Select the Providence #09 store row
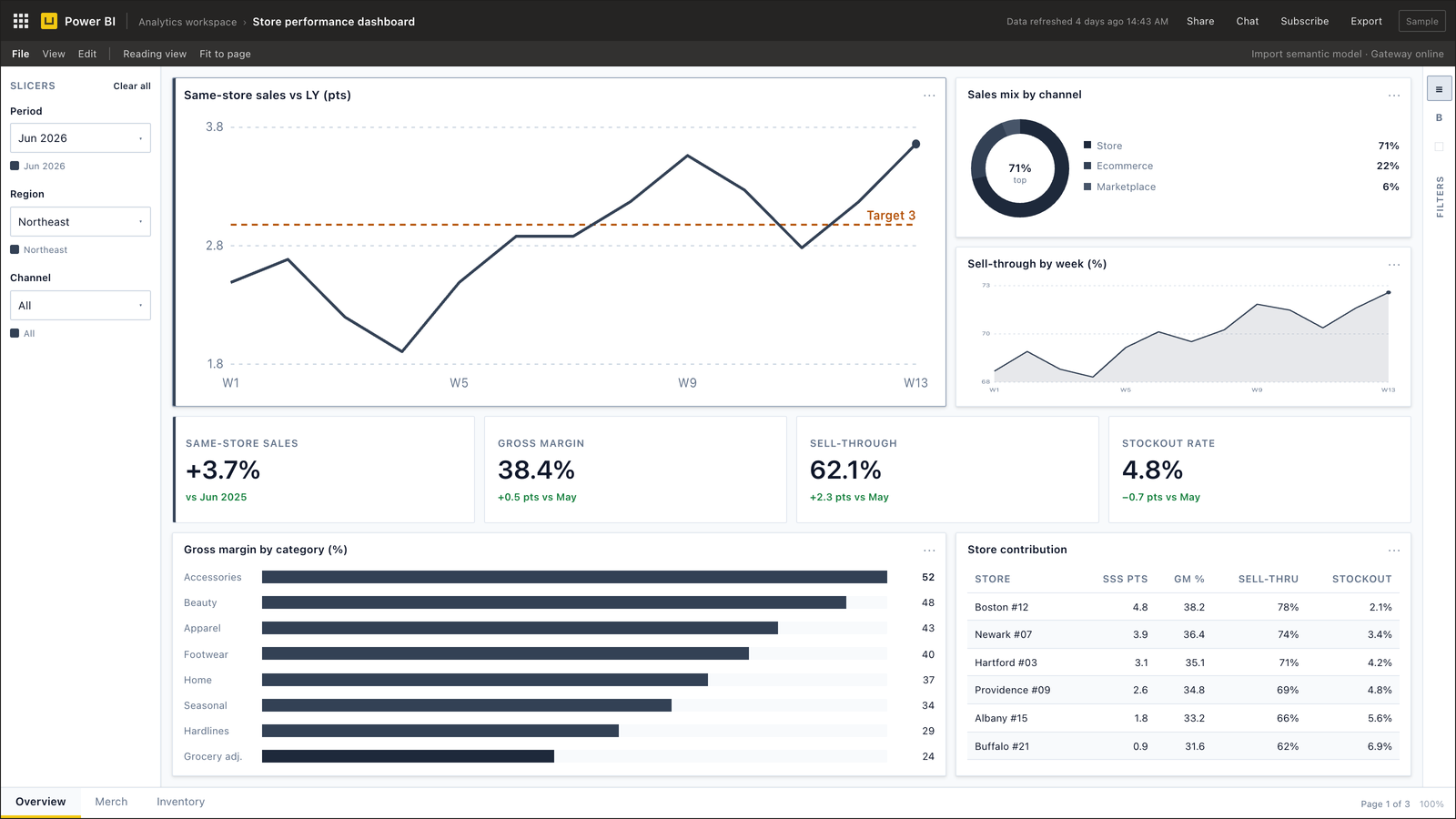Image resolution: width=1456 pixels, height=819 pixels. [1183, 690]
